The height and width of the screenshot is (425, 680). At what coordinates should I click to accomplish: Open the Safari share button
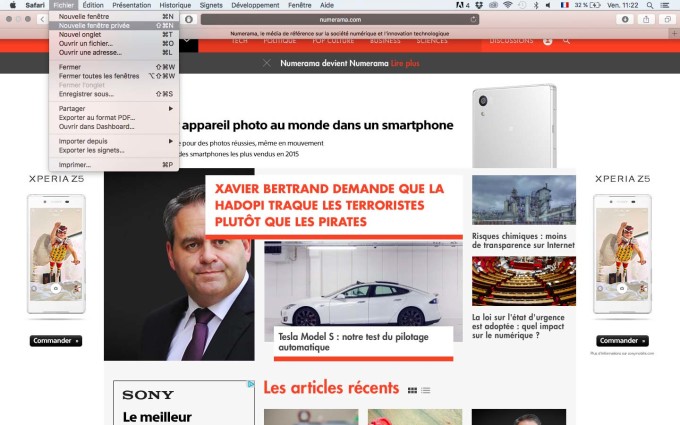[646, 19]
